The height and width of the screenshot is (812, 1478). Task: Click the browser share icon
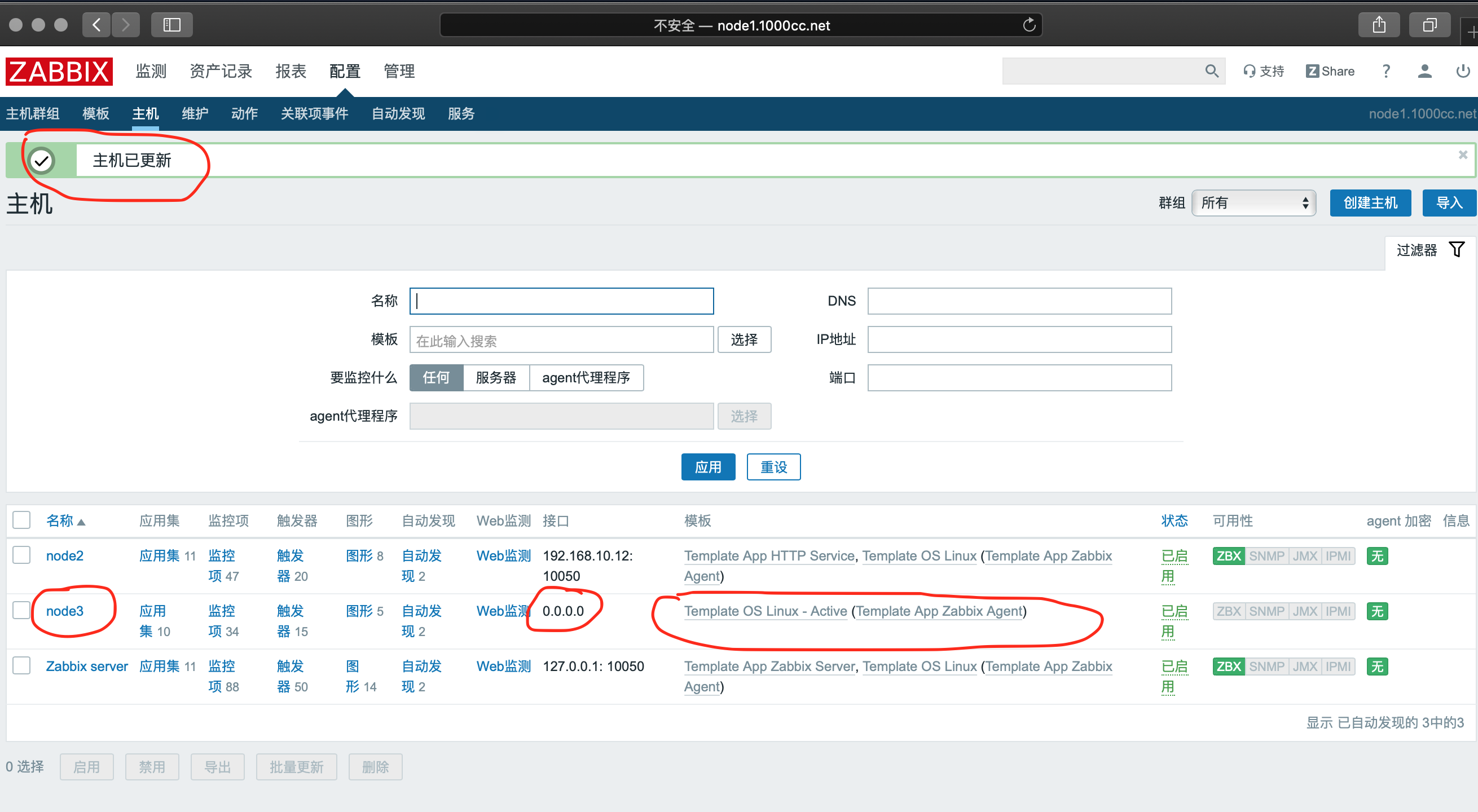click(x=1379, y=25)
